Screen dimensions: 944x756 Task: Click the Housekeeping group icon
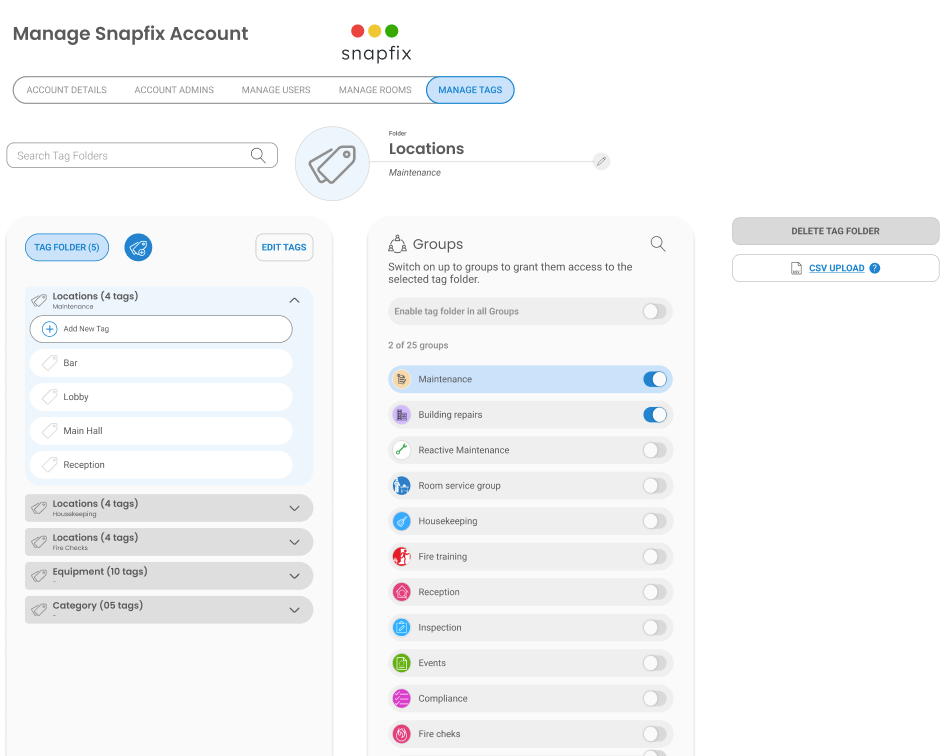point(401,521)
